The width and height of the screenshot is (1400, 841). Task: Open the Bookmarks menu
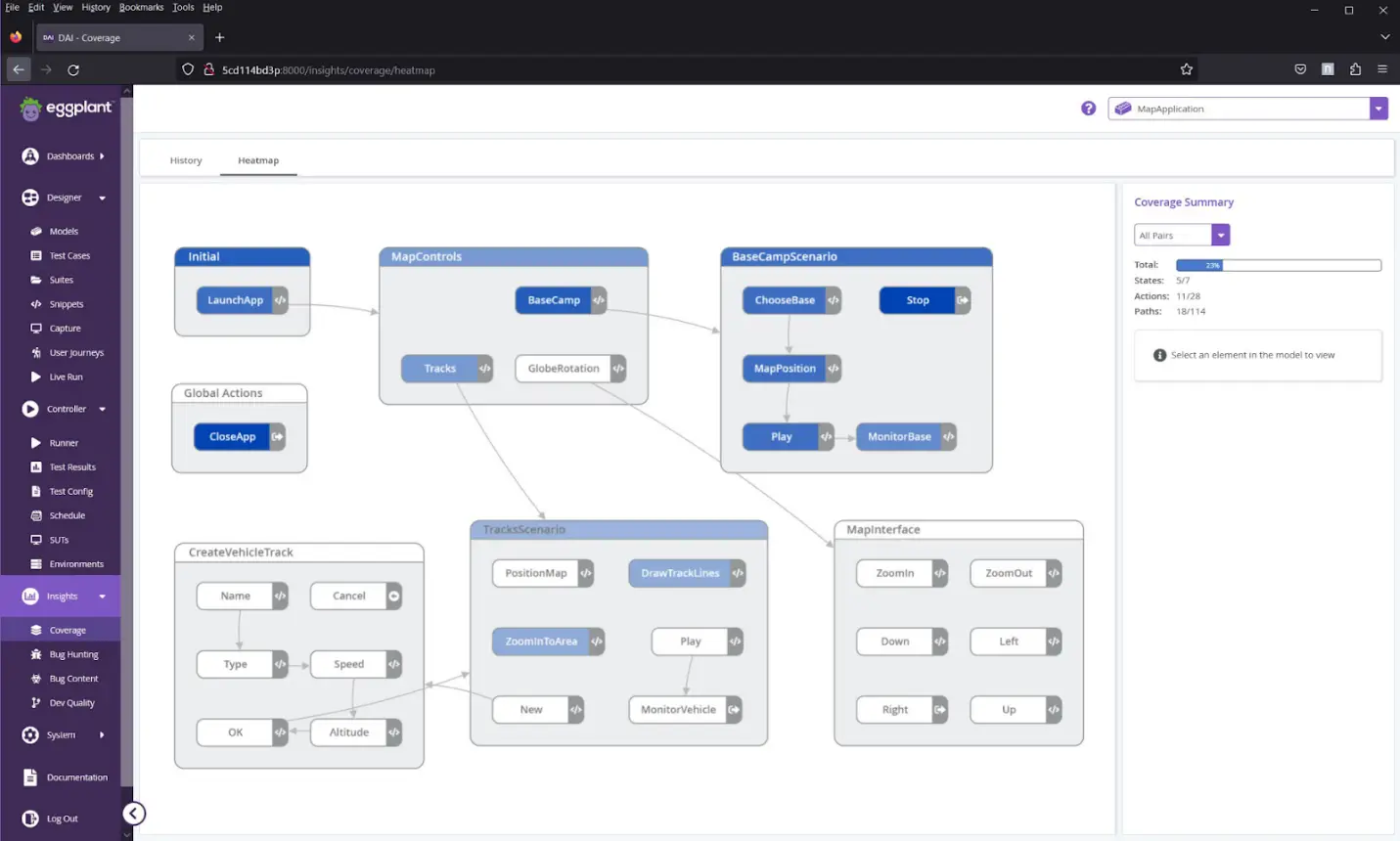pyautogui.click(x=141, y=7)
